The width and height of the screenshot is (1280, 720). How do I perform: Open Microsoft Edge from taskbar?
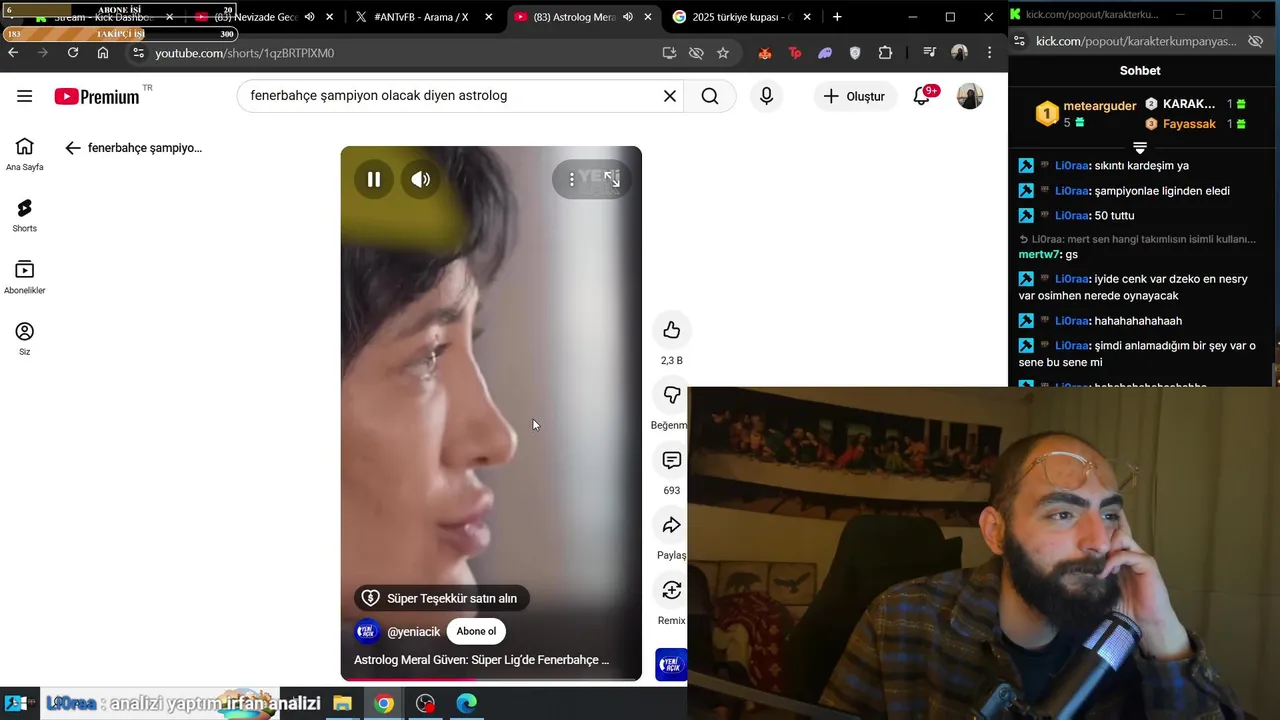pos(467,704)
